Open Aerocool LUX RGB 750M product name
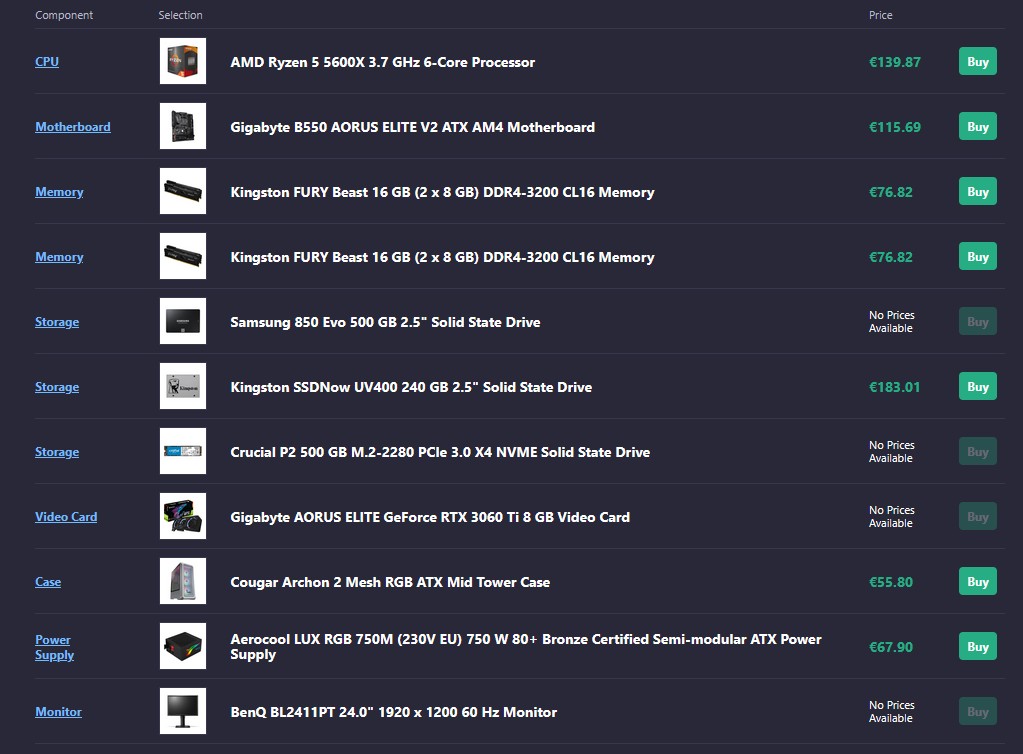This screenshot has width=1023, height=754. 526,646
